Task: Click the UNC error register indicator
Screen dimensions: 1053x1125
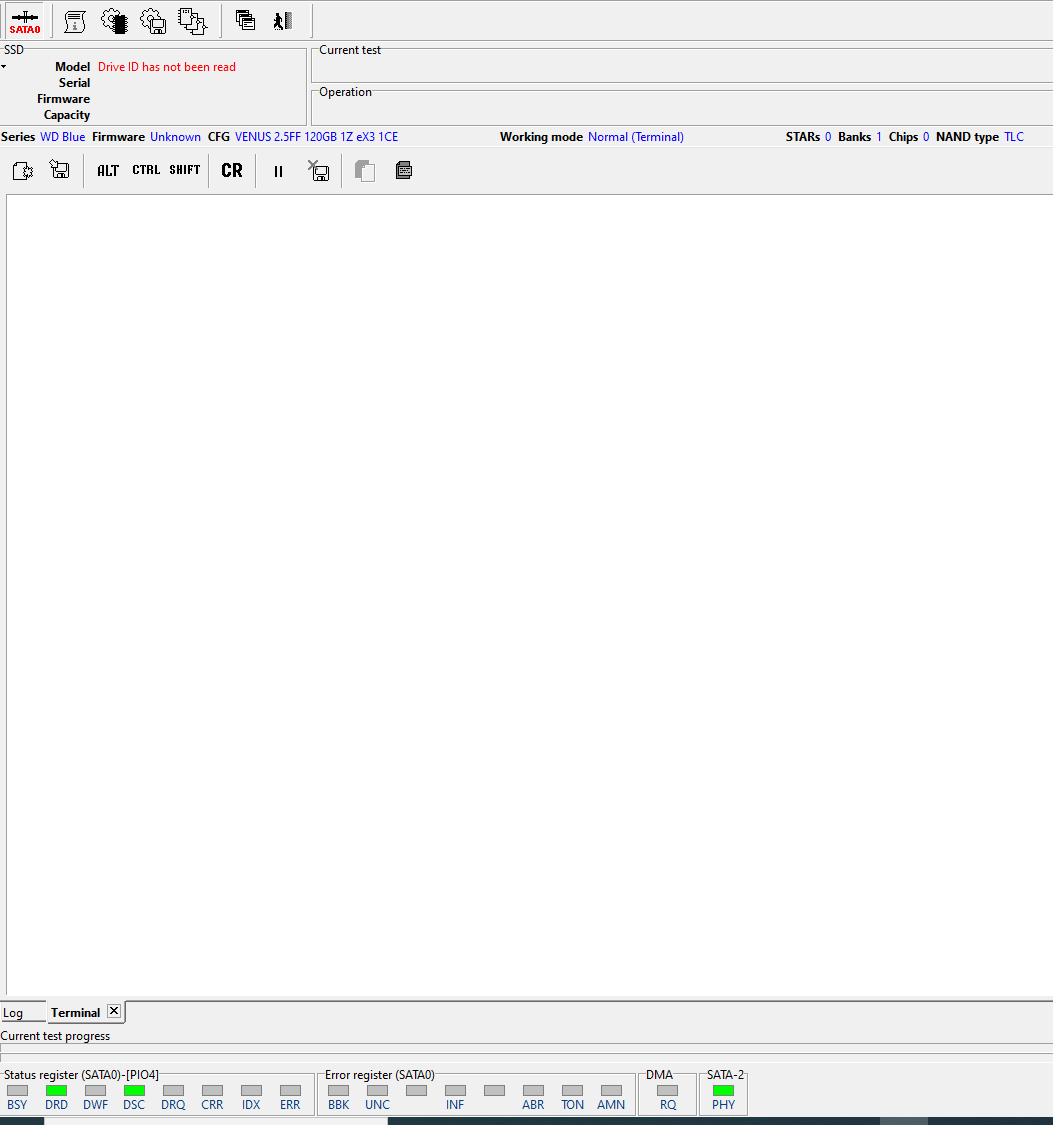Action: (x=377, y=1091)
